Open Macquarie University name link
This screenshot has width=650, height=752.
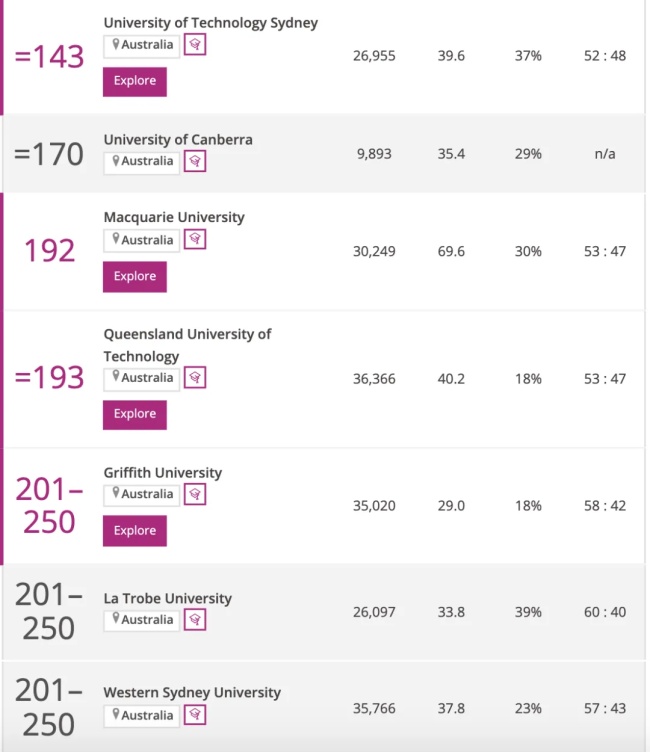point(174,217)
